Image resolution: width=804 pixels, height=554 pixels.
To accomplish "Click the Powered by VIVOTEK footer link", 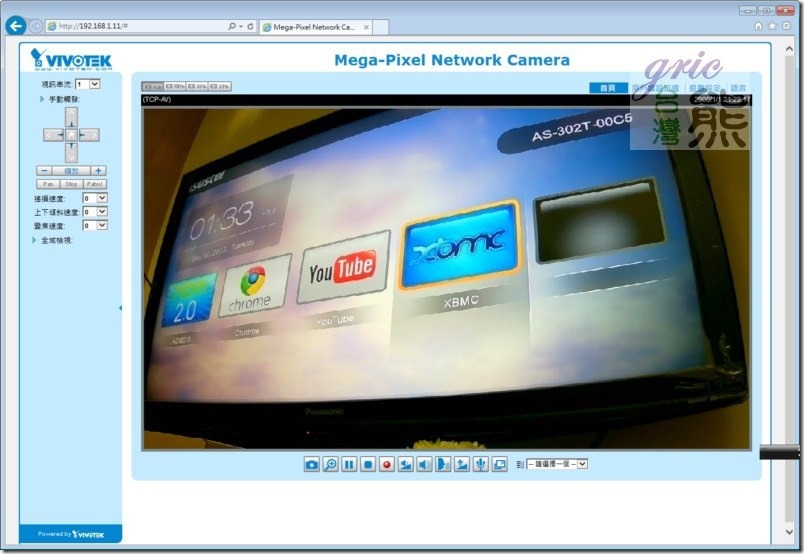I will tap(71, 534).
